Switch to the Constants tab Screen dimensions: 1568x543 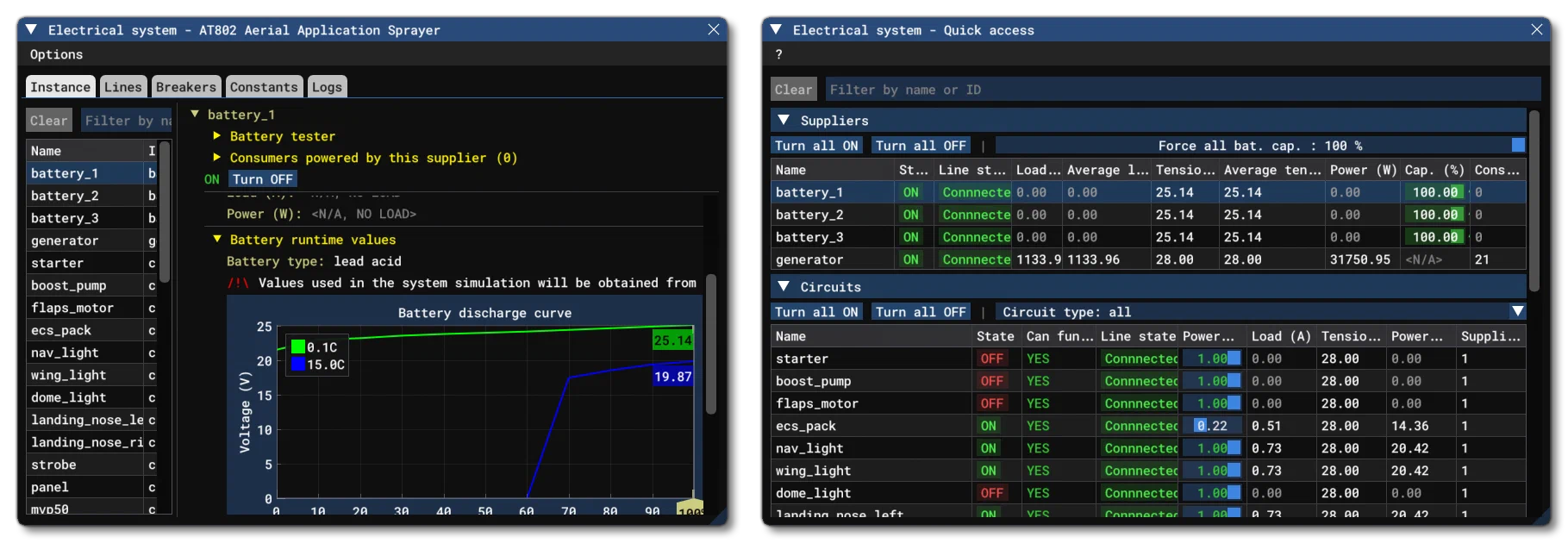(264, 86)
